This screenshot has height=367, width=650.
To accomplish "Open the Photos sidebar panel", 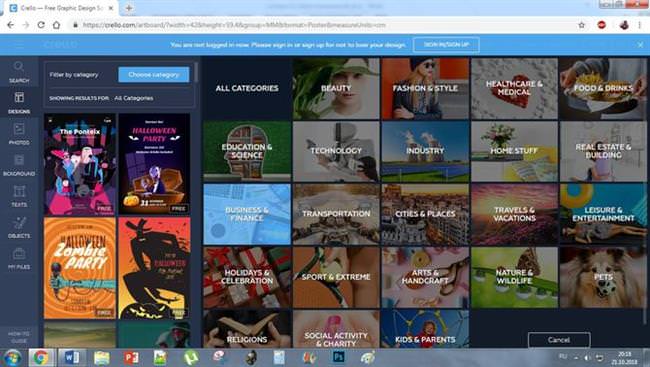I will click(19, 134).
